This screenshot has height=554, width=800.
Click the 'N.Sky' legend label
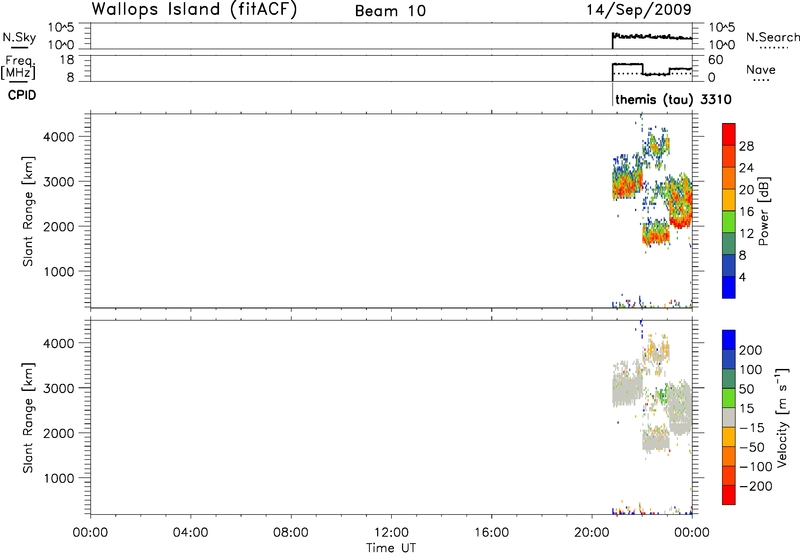click(19, 37)
